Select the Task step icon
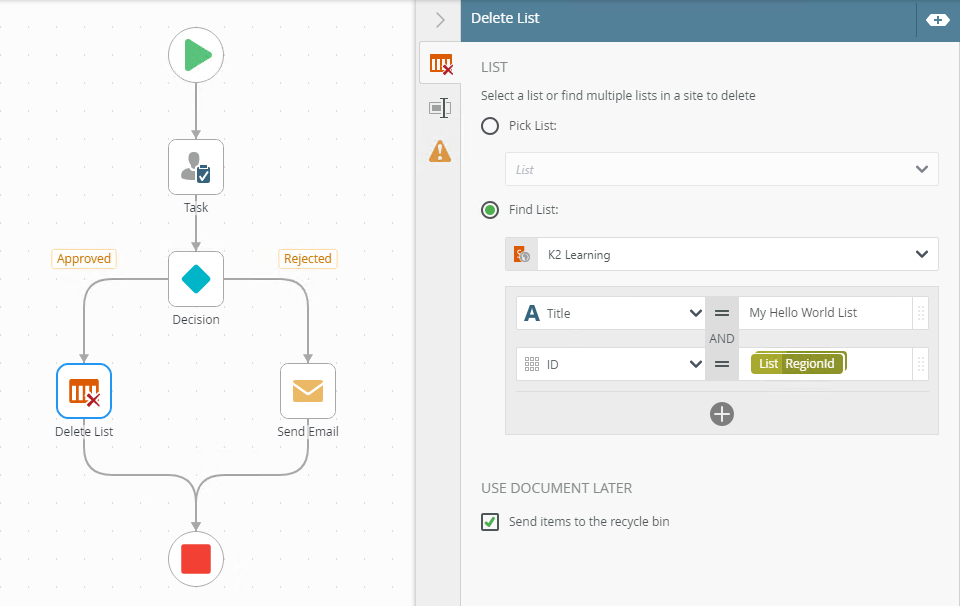 (196, 167)
